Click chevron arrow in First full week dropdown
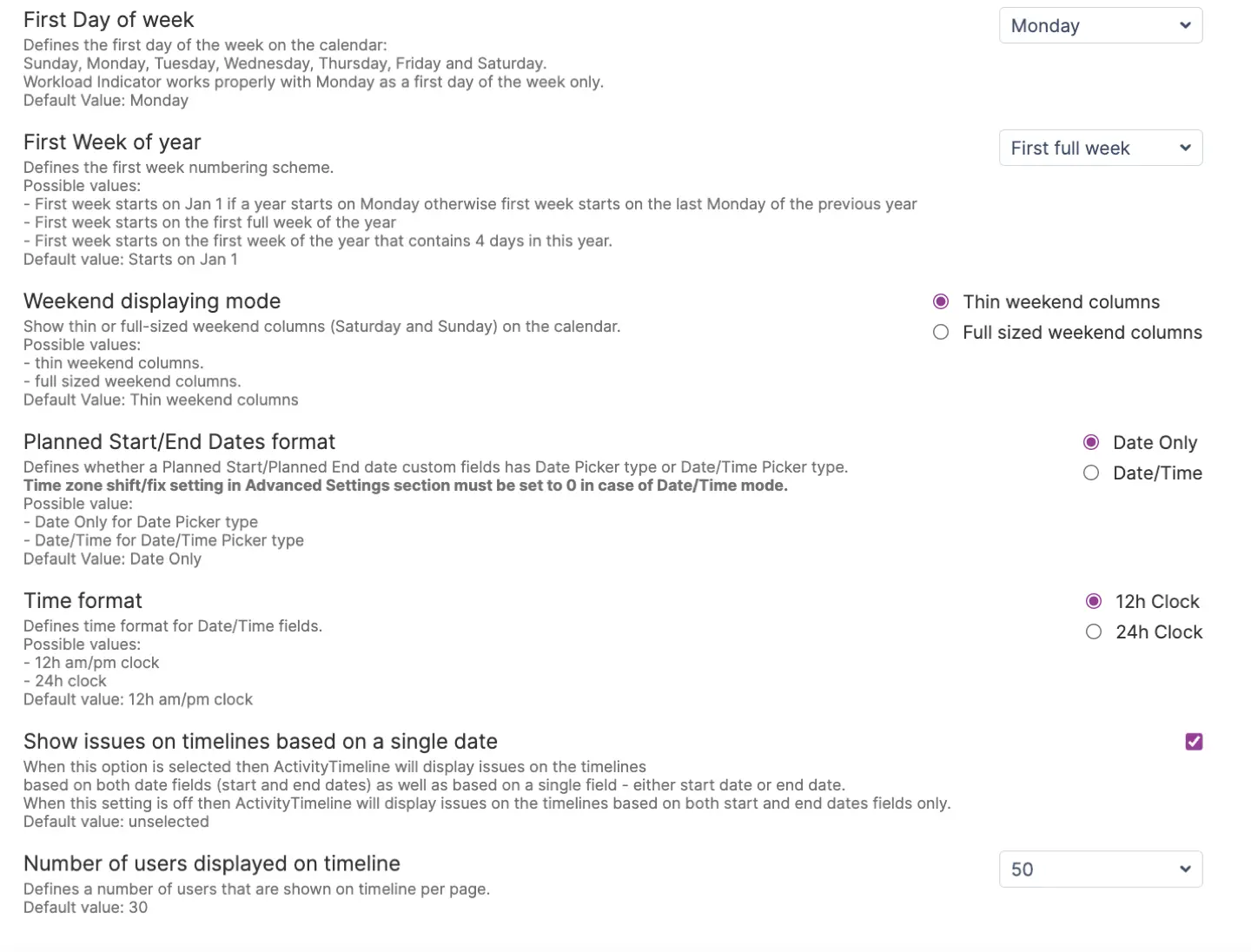The image size is (1251, 952). point(1185,149)
